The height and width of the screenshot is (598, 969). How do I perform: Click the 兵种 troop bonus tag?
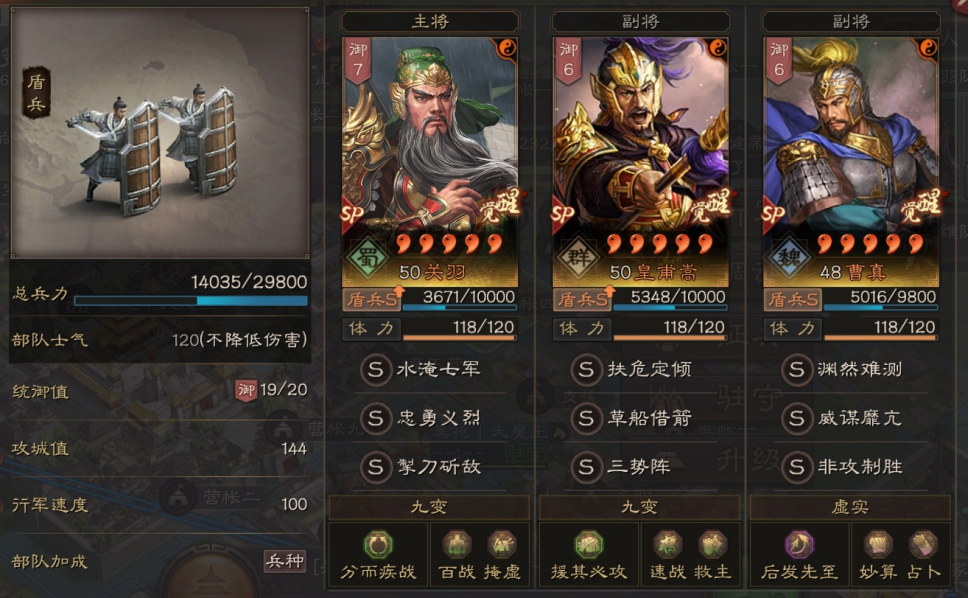(x=285, y=561)
